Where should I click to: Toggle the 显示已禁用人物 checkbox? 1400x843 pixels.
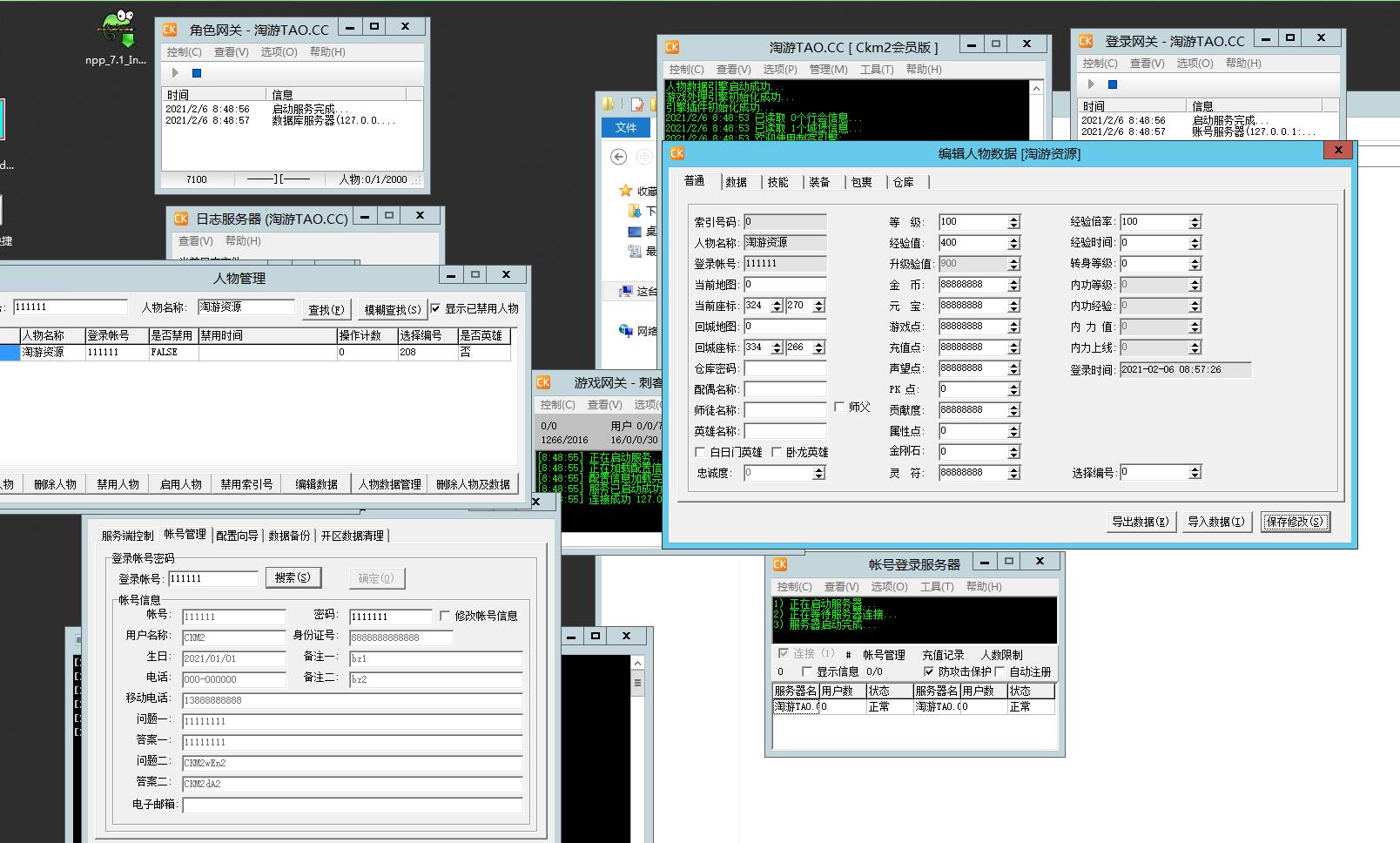pyautogui.click(x=436, y=308)
